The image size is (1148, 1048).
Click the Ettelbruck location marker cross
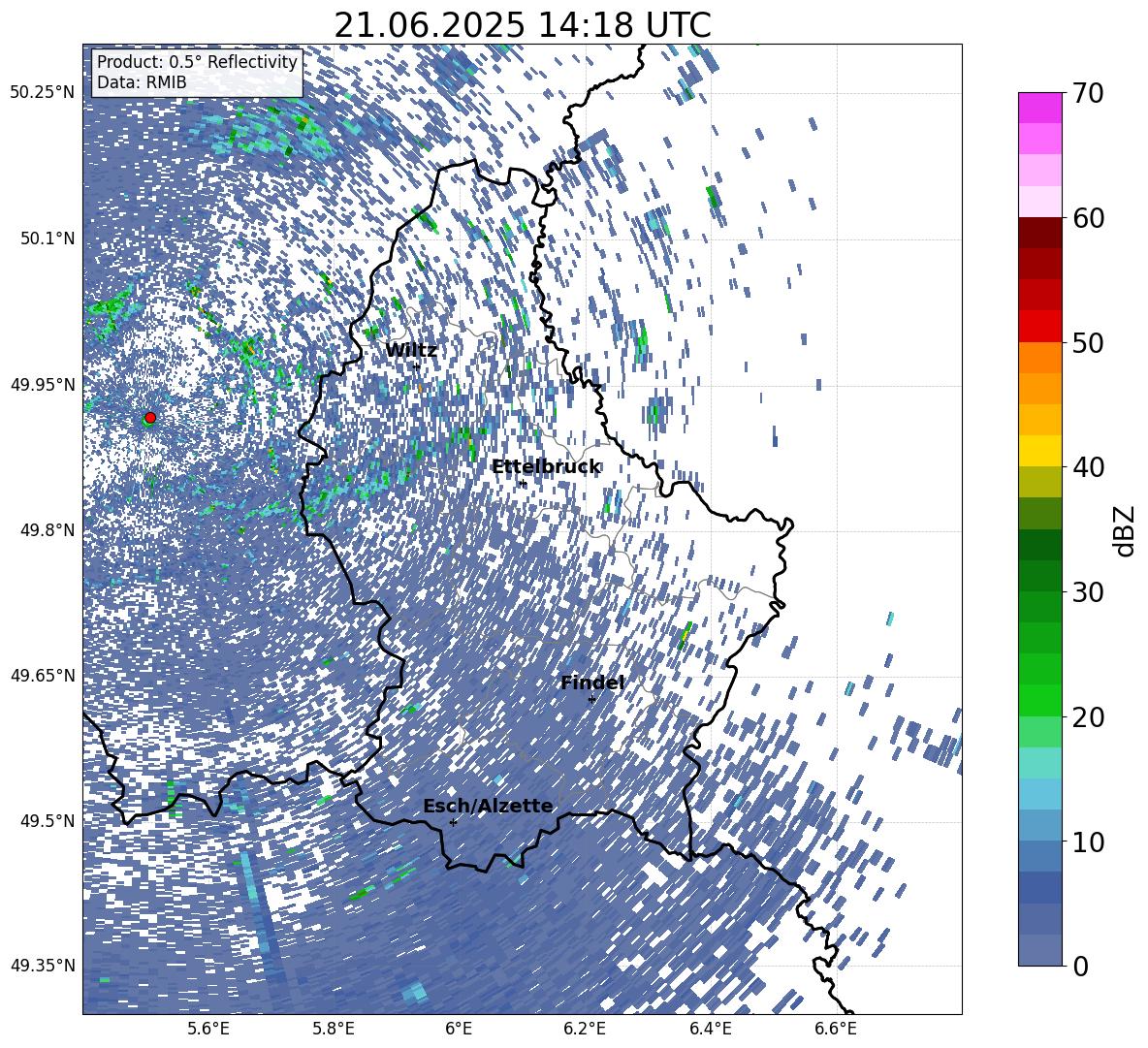pos(522,484)
